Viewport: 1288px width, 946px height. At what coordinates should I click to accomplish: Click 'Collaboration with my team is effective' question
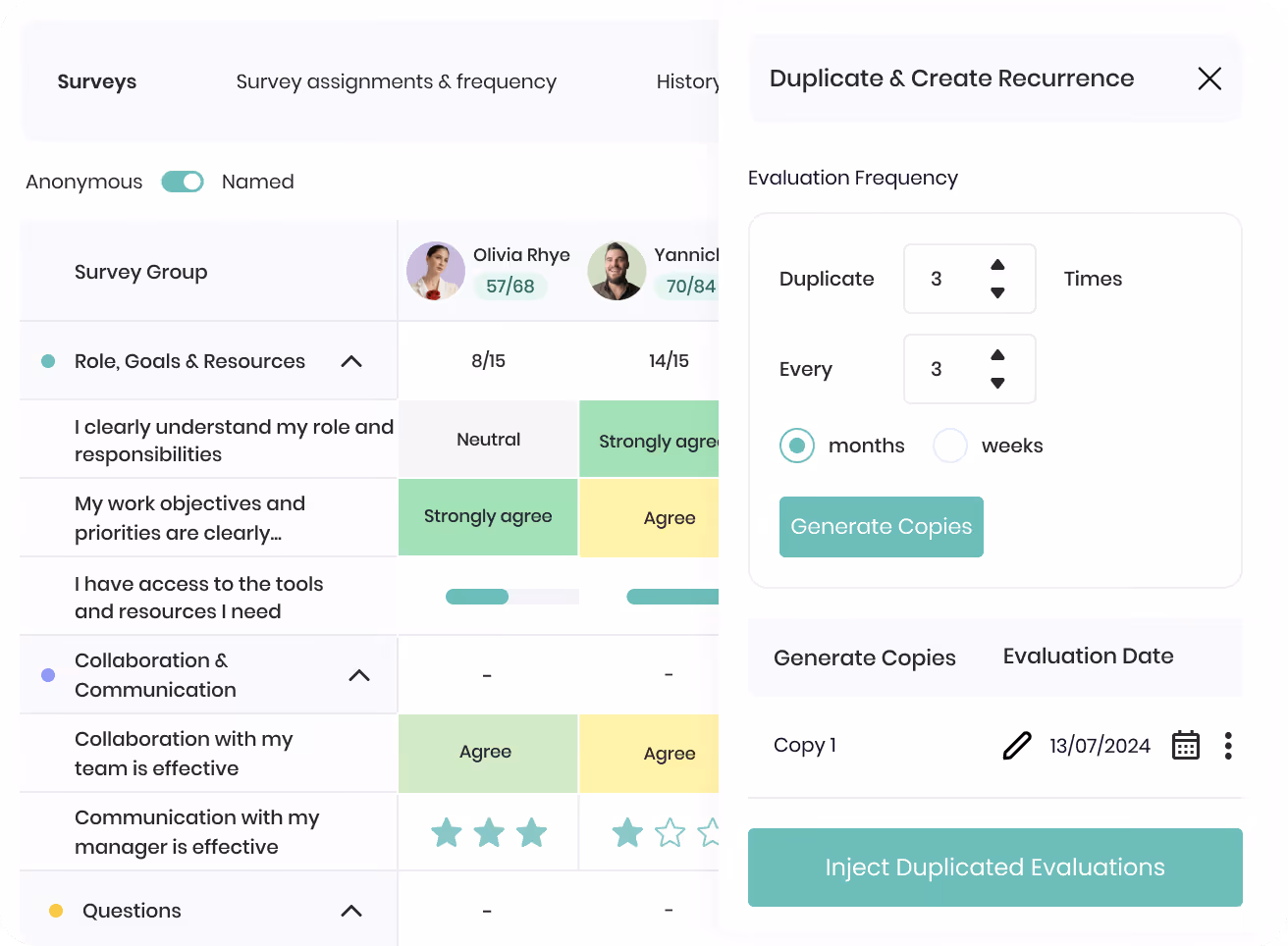click(184, 754)
